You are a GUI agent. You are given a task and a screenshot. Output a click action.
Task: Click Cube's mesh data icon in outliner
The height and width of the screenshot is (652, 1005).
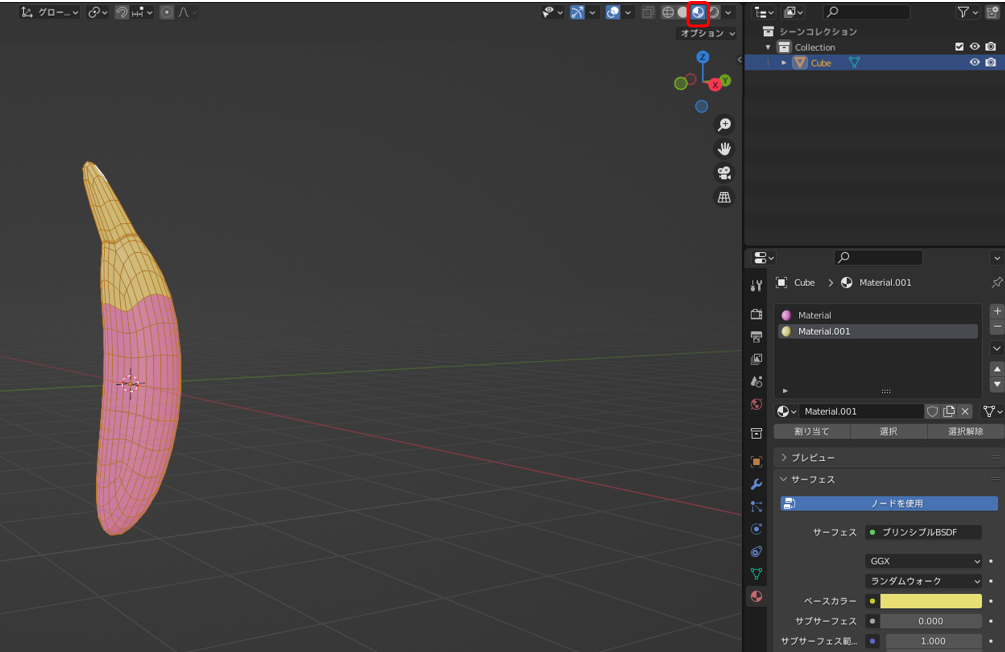(854, 62)
